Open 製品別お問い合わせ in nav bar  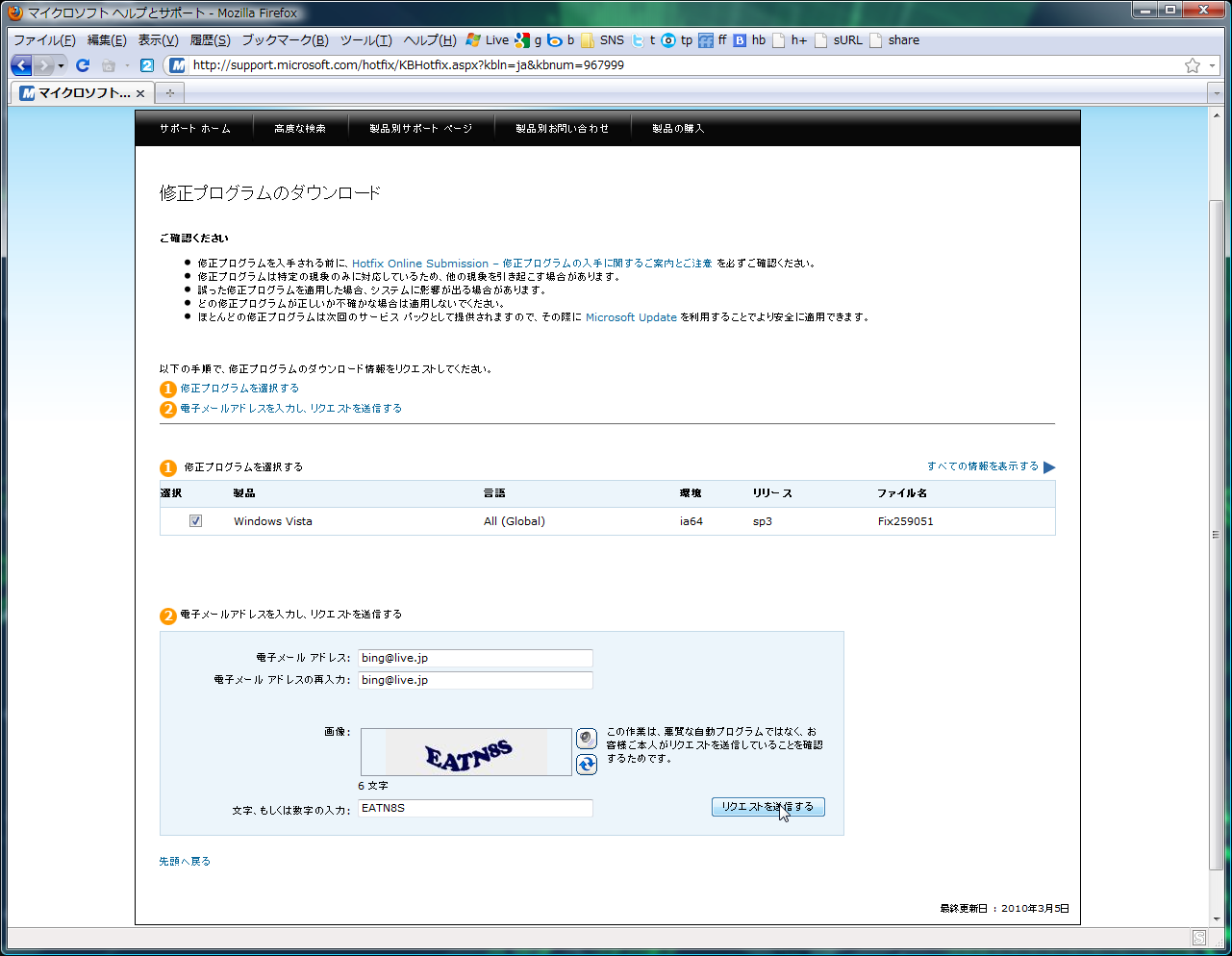tap(563, 128)
